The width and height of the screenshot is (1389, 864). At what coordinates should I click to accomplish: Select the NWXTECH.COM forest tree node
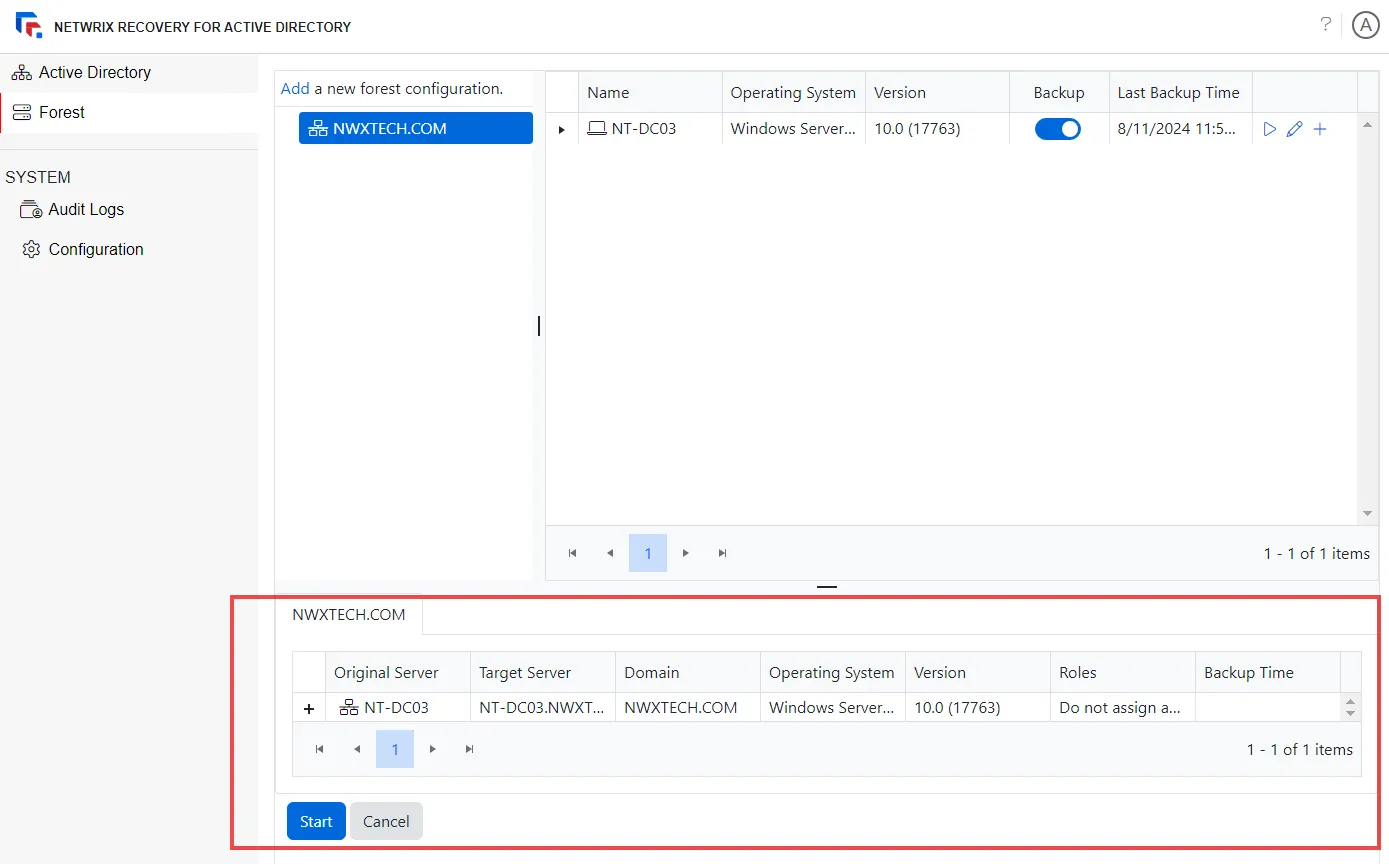click(415, 128)
